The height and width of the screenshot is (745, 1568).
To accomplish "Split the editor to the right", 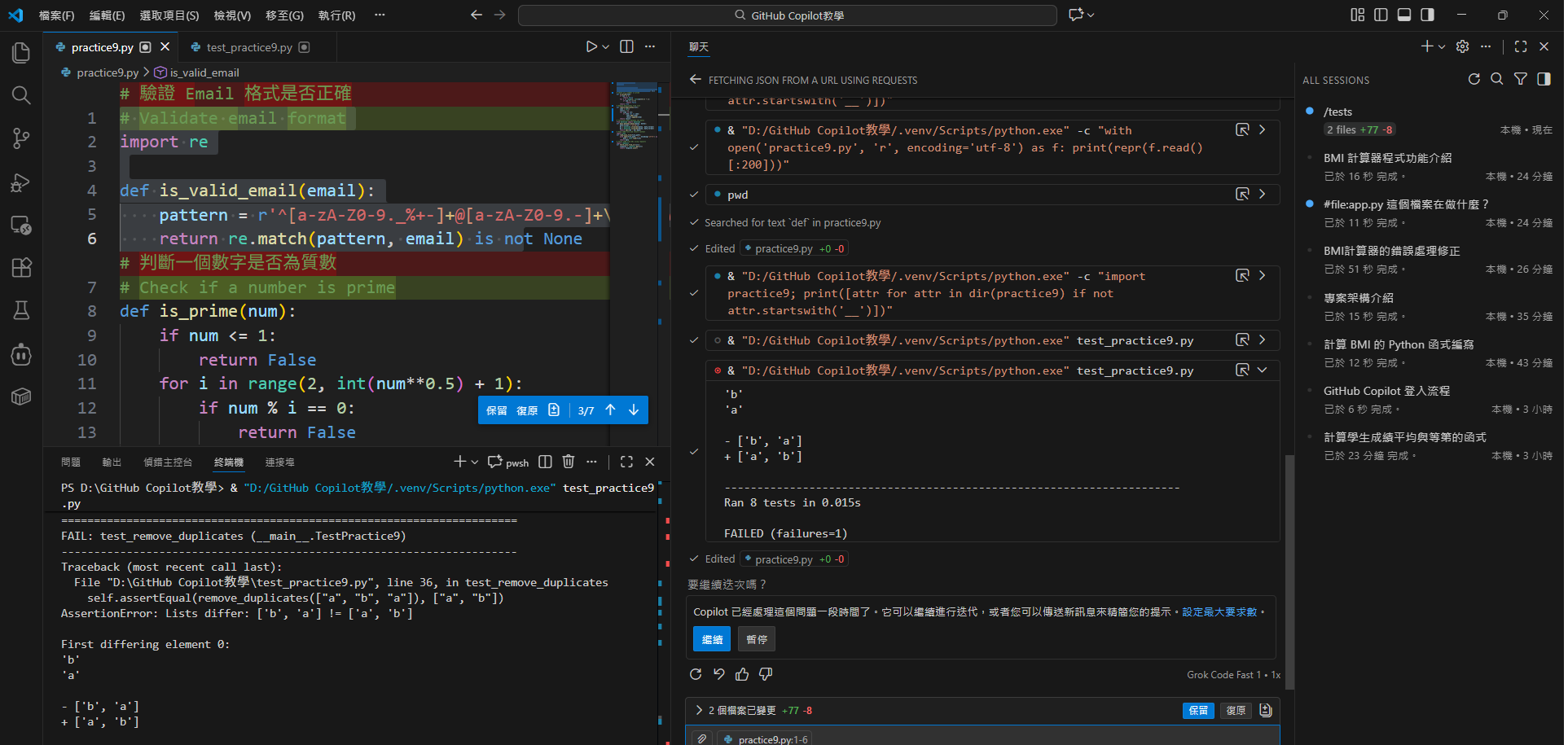I will (x=626, y=47).
